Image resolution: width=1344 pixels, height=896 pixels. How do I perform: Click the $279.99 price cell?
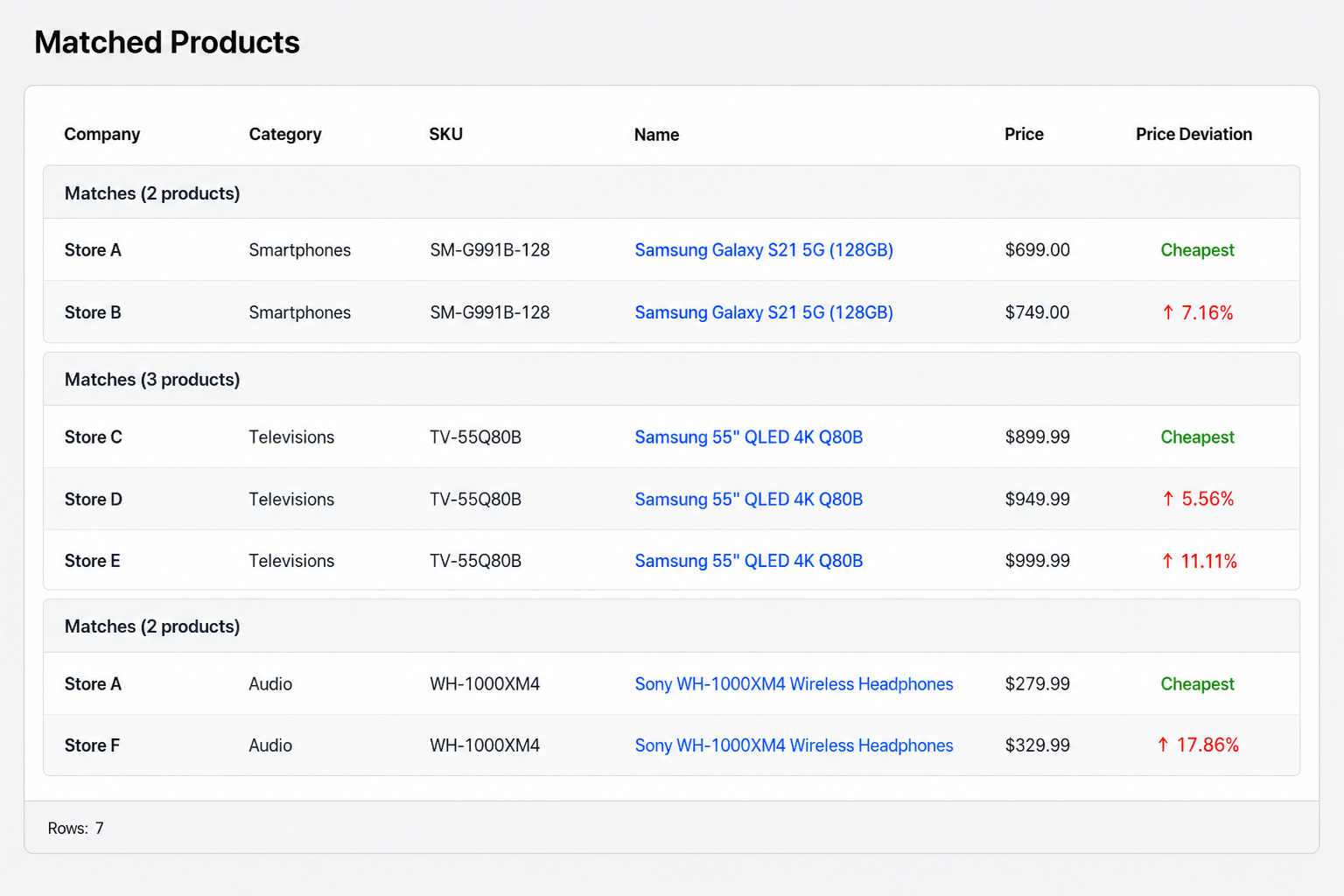click(x=1038, y=684)
